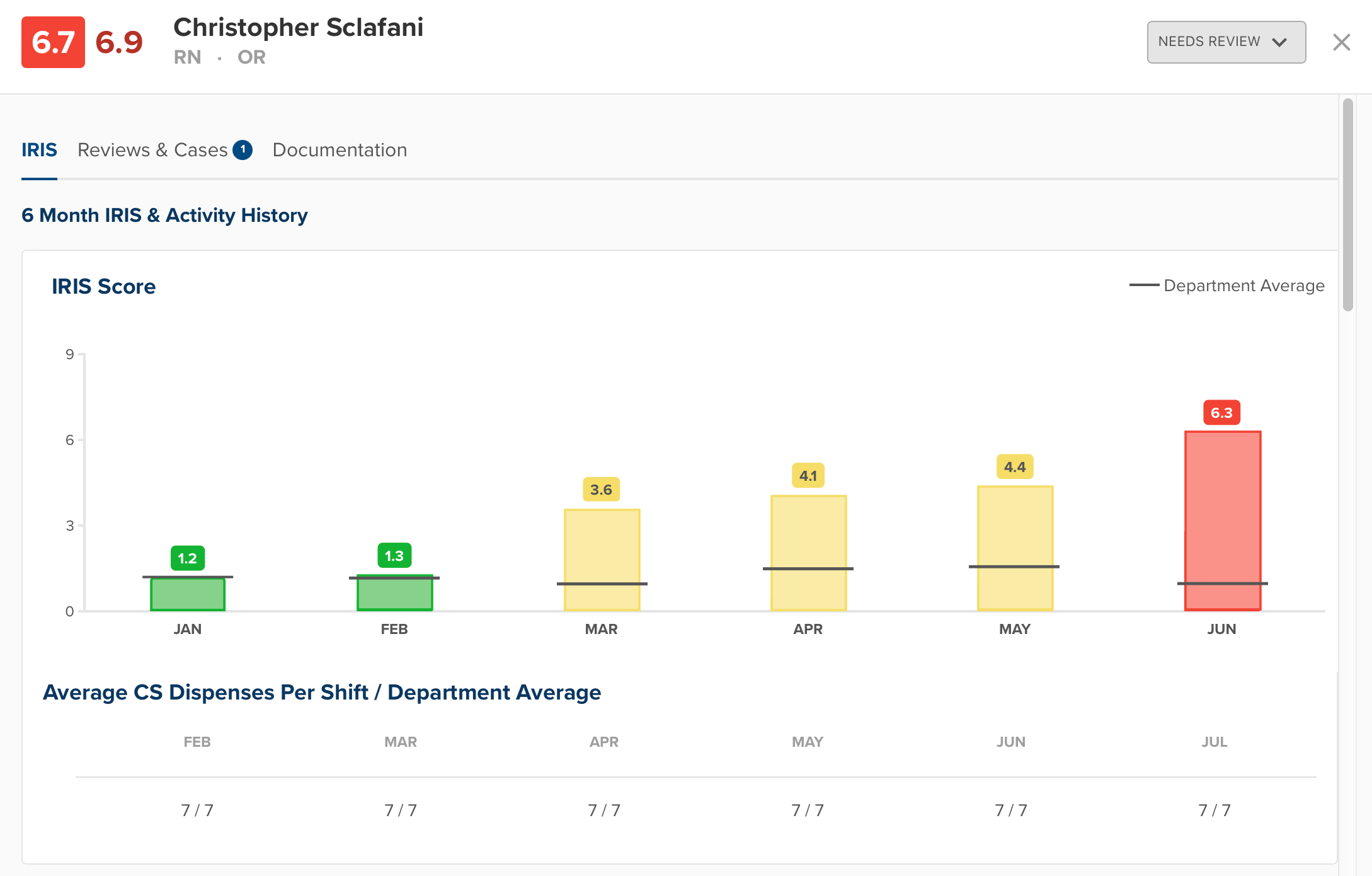Click the January green bar

[188, 595]
